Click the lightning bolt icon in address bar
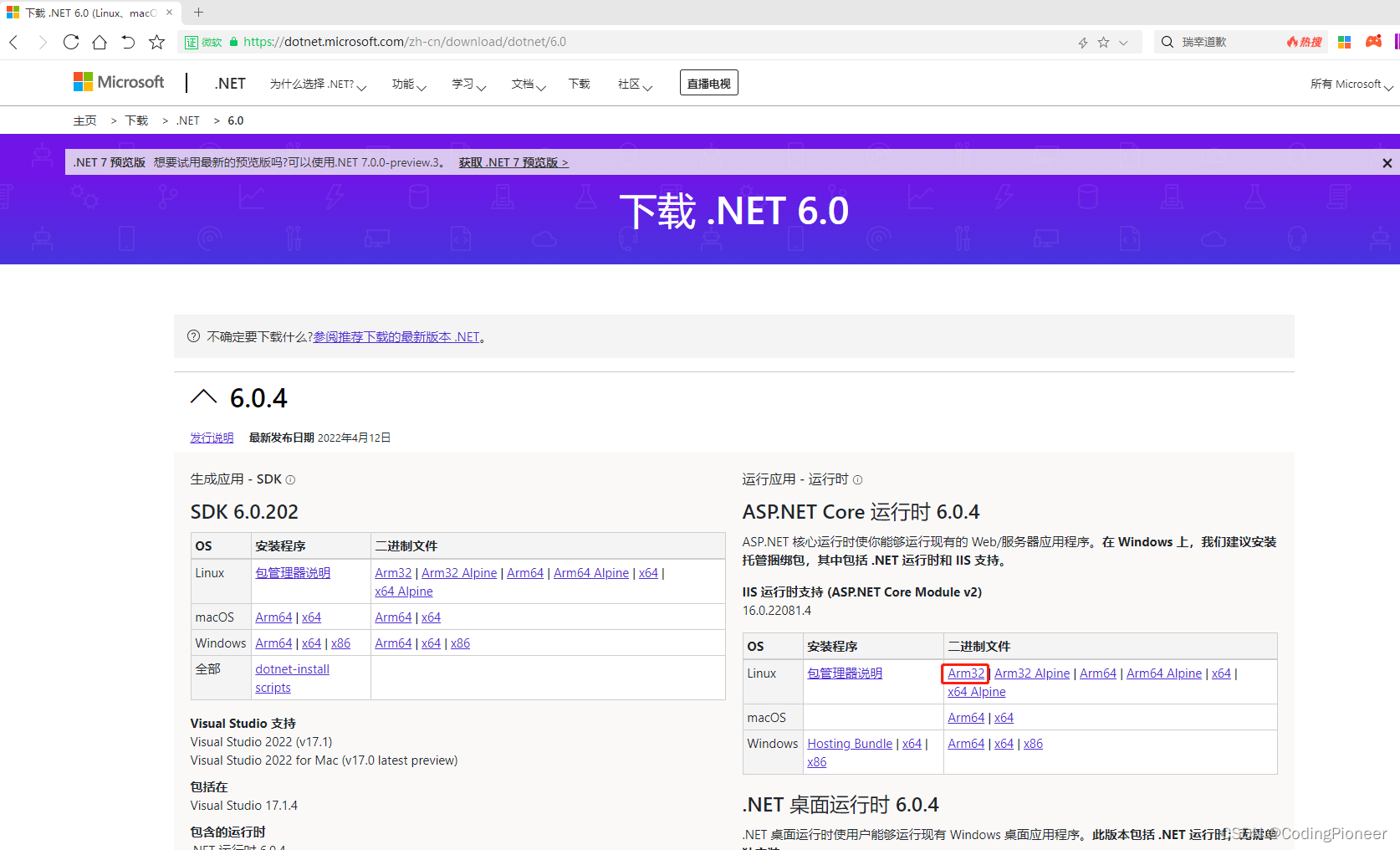This screenshot has width=1400, height=850. point(1083,42)
